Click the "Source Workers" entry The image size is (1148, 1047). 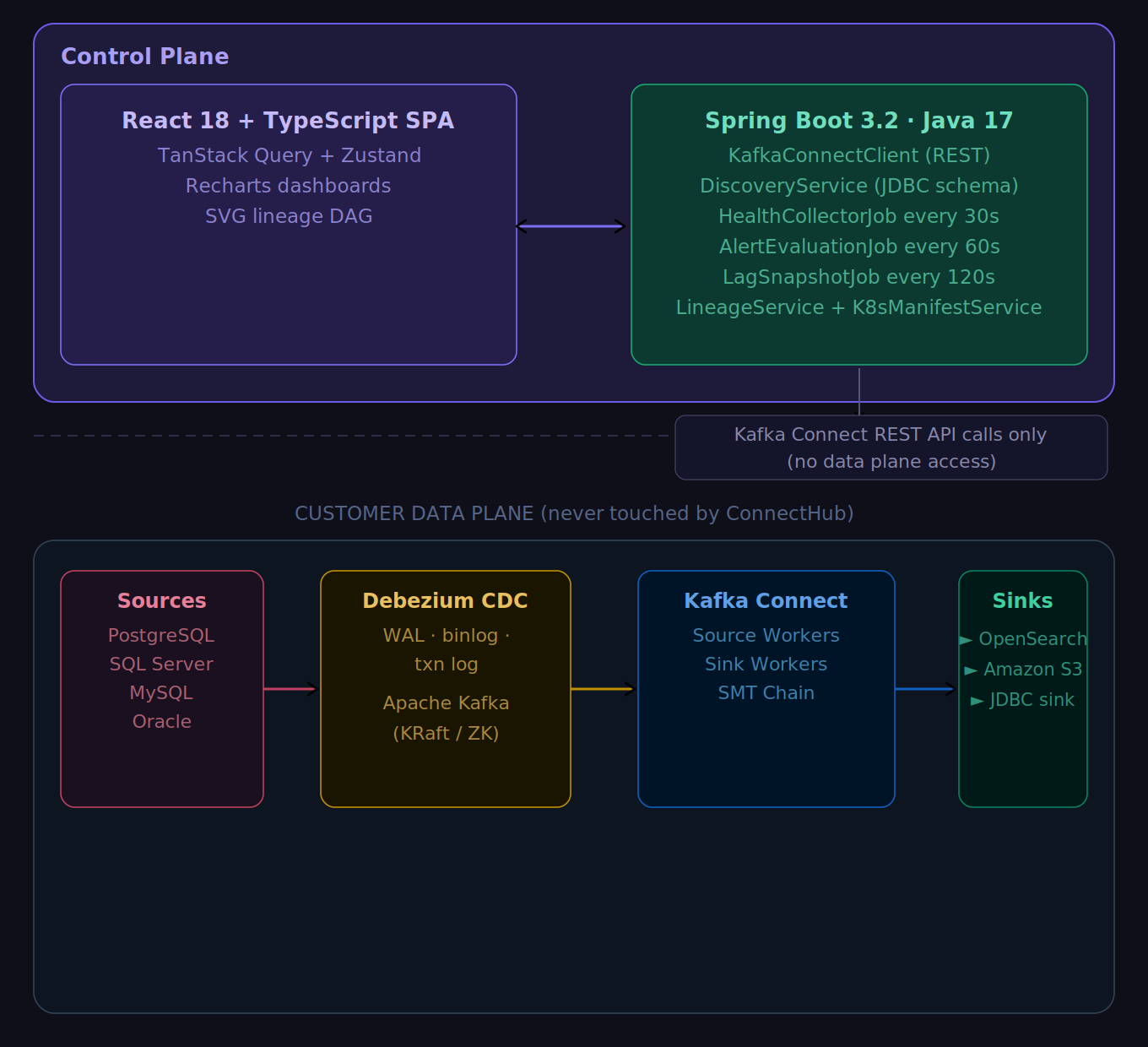766,636
